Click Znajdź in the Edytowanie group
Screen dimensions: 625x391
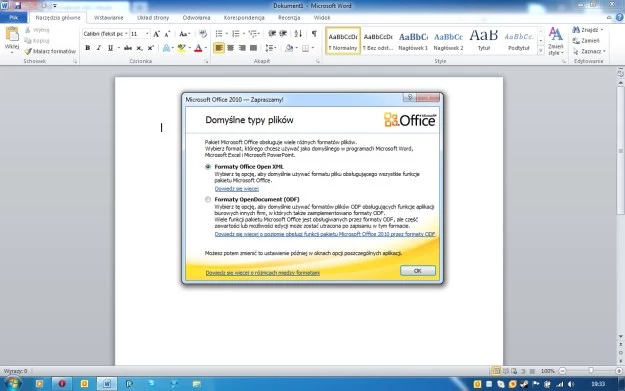588,30
